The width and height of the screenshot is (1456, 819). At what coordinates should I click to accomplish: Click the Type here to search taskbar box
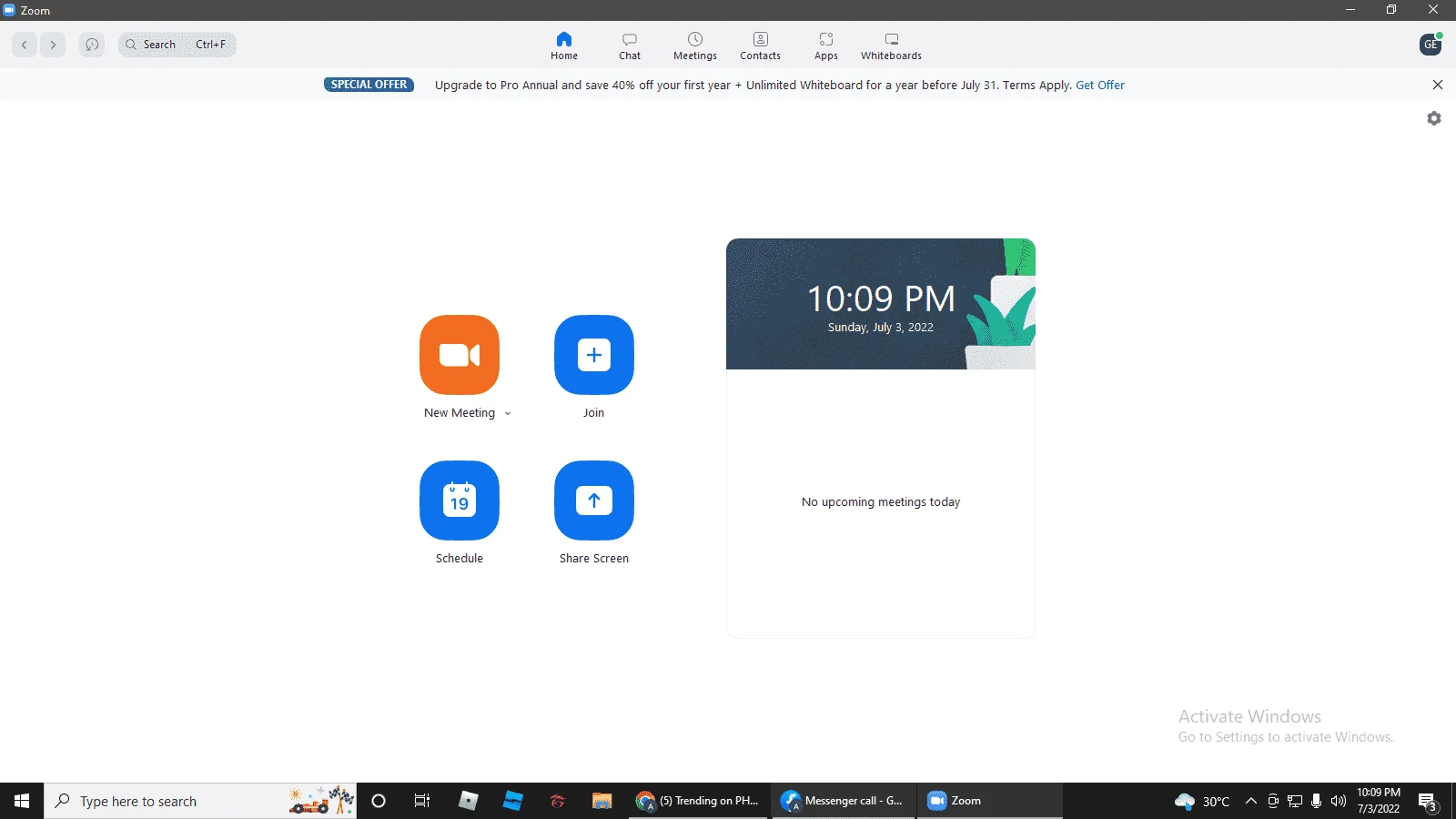[x=200, y=801]
